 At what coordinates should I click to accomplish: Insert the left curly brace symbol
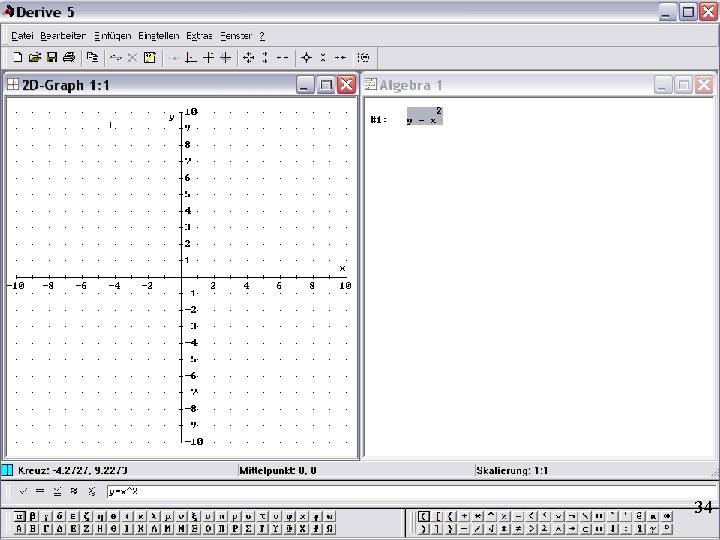[450, 516]
